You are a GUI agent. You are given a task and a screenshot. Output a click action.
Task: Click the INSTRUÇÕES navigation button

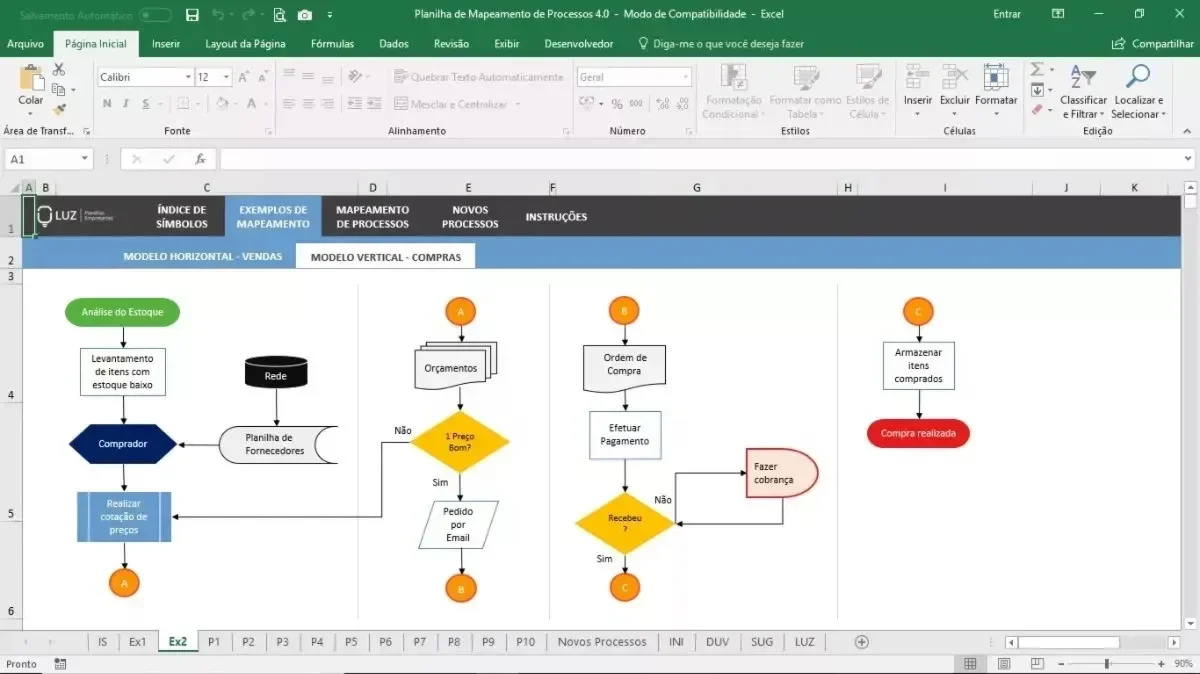tap(556, 217)
